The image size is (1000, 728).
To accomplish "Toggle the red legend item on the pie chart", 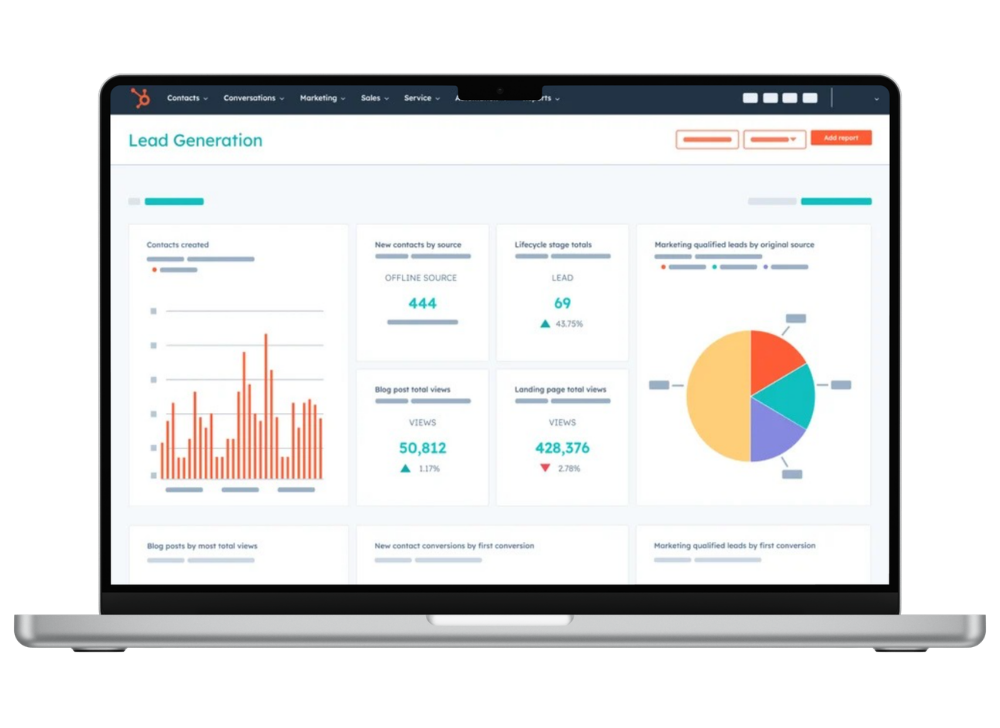I will pos(662,267).
